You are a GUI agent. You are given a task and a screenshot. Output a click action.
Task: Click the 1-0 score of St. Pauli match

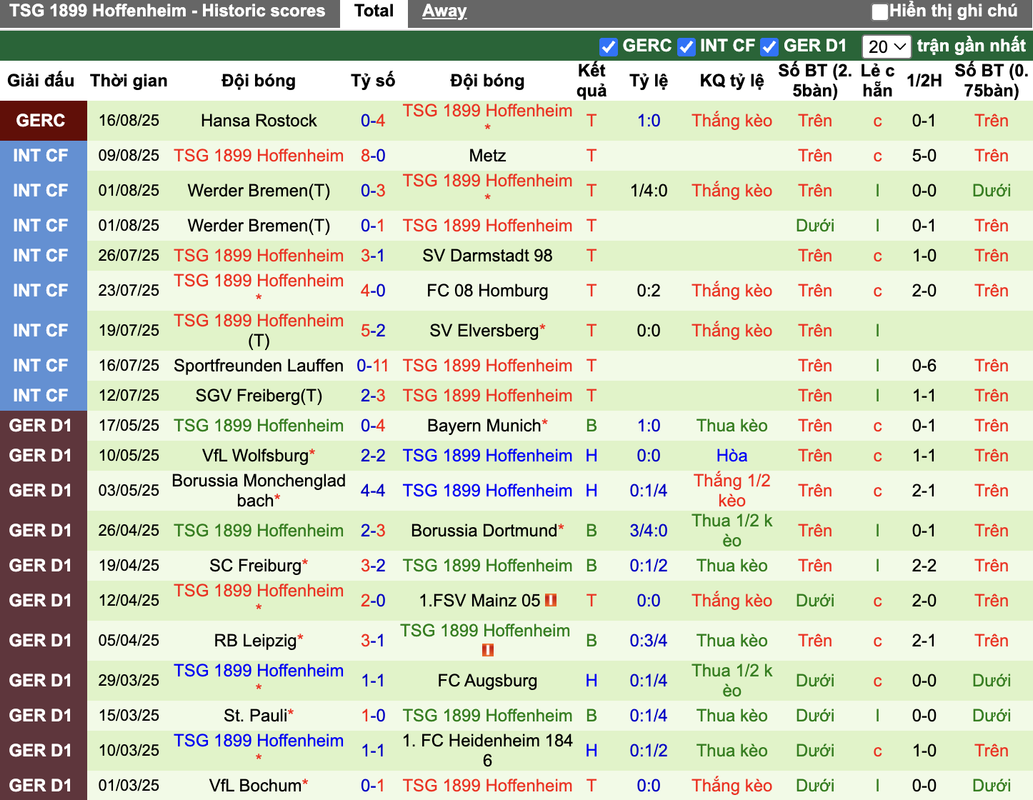tap(373, 716)
